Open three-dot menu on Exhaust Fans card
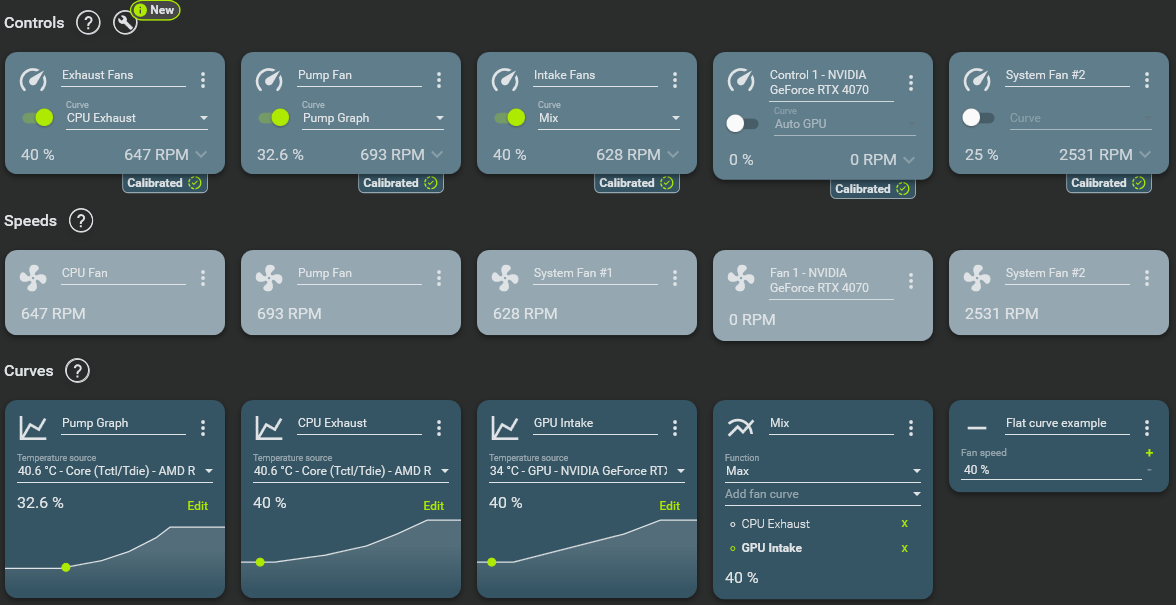This screenshot has height=605, width=1176. [x=203, y=80]
